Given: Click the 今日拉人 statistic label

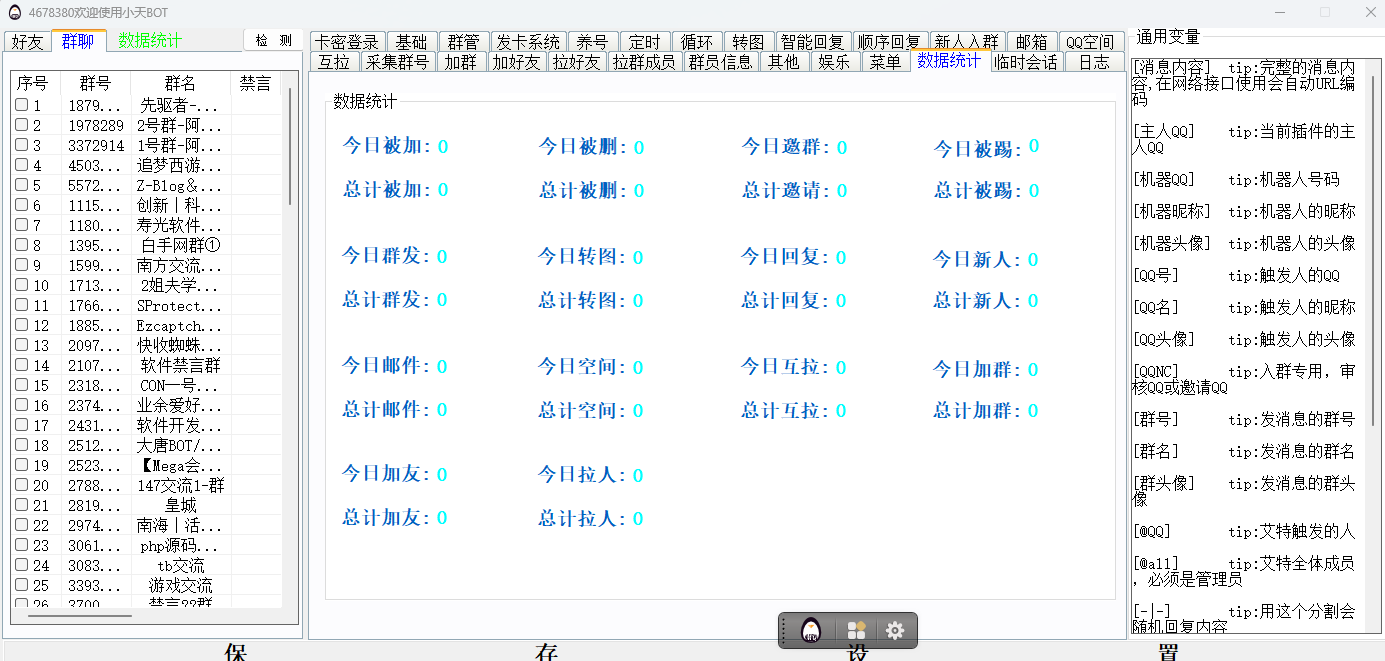Looking at the screenshot, I should pos(585,475).
